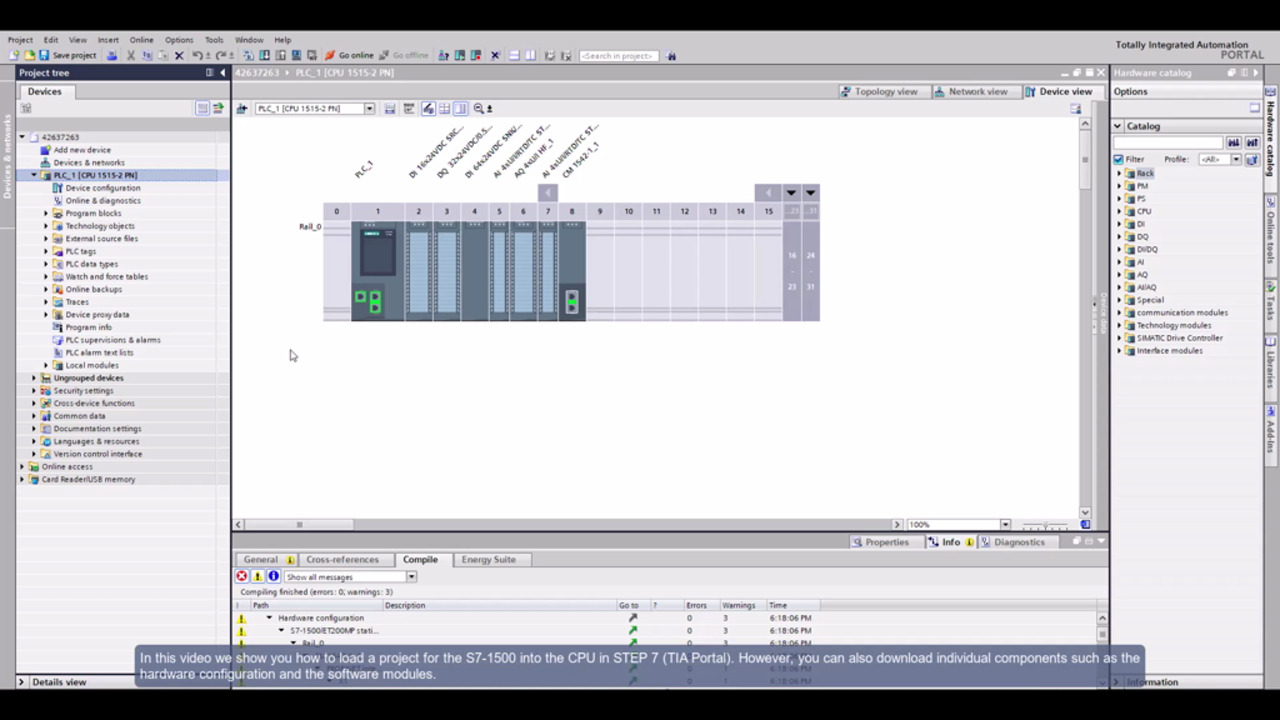1280x720 pixels.
Task: Click inside the Search in project field
Action: [617, 55]
